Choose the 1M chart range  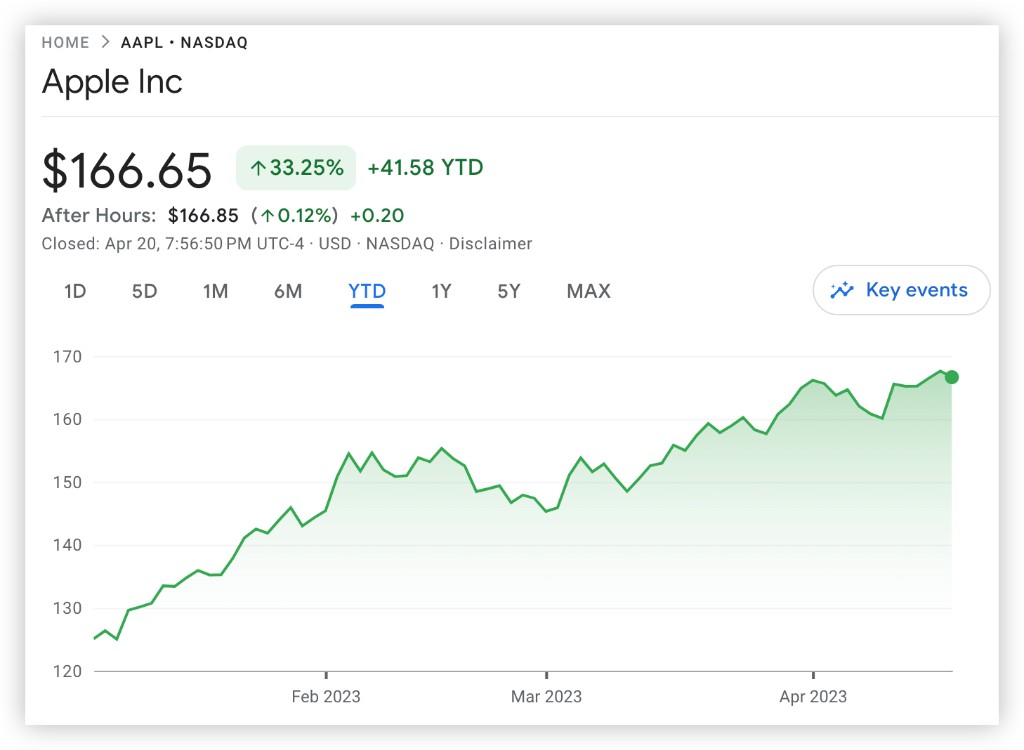click(x=215, y=292)
